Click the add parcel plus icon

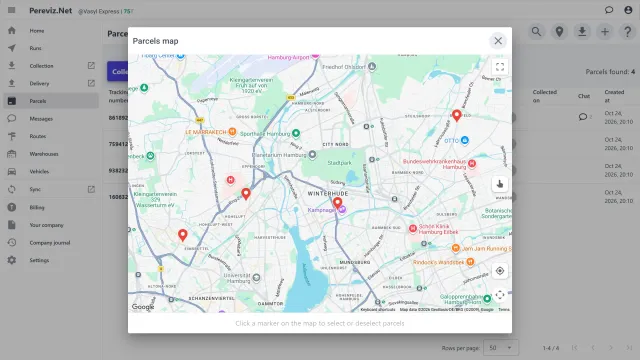pyautogui.click(x=605, y=32)
